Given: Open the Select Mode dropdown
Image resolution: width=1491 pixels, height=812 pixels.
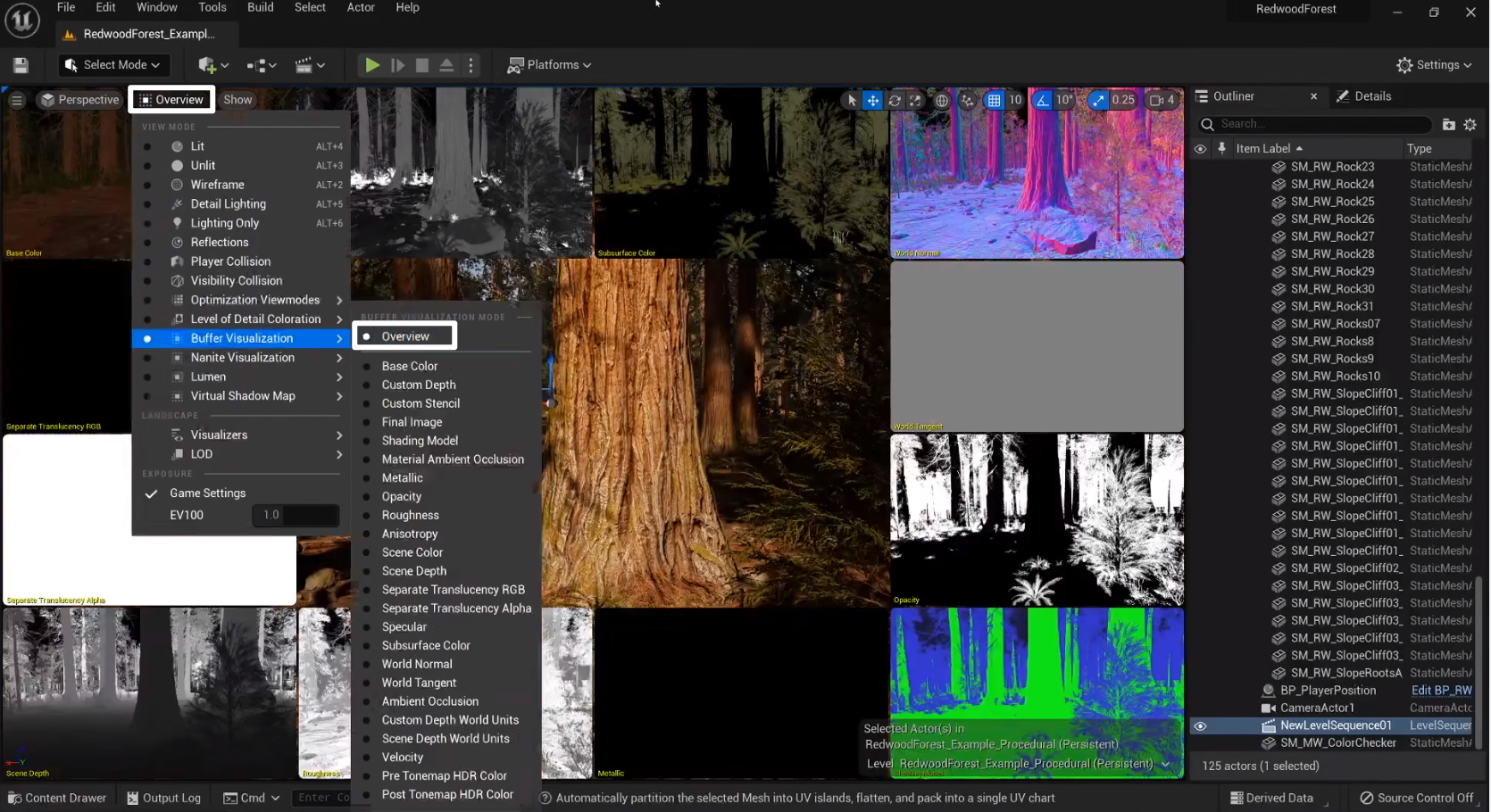Looking at the screenshot, I should pos(112,65).
